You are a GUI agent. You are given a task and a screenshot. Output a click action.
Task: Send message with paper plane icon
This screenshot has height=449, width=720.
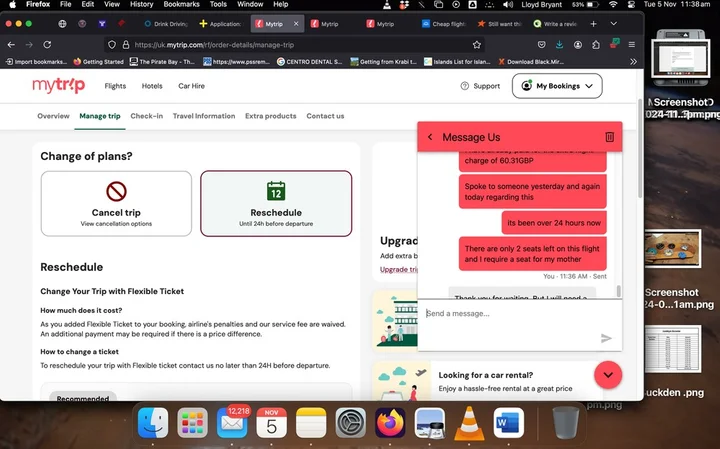coord(606,338)
